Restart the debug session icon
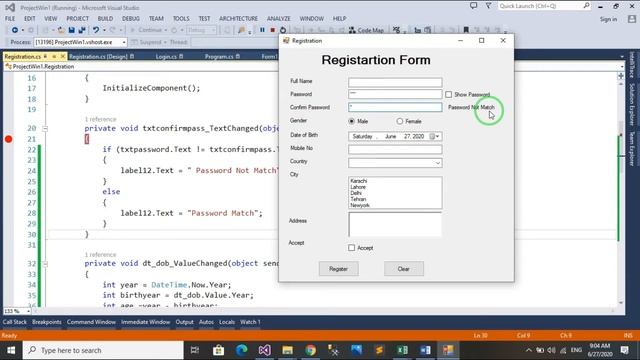Image resolution: width=640 pixels, height=360 pixels. (283, 30)
